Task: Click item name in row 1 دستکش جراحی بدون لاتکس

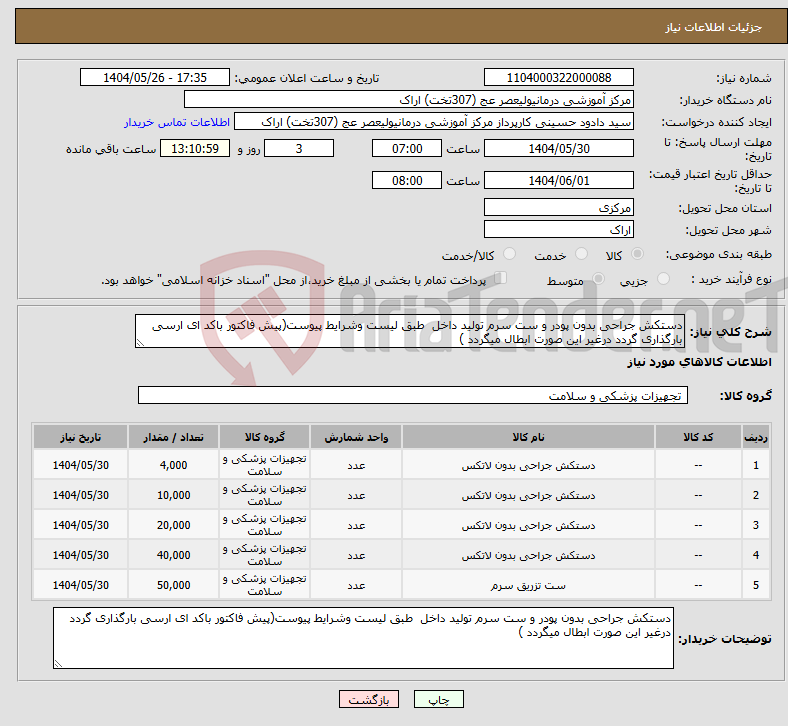Action: 528,465
